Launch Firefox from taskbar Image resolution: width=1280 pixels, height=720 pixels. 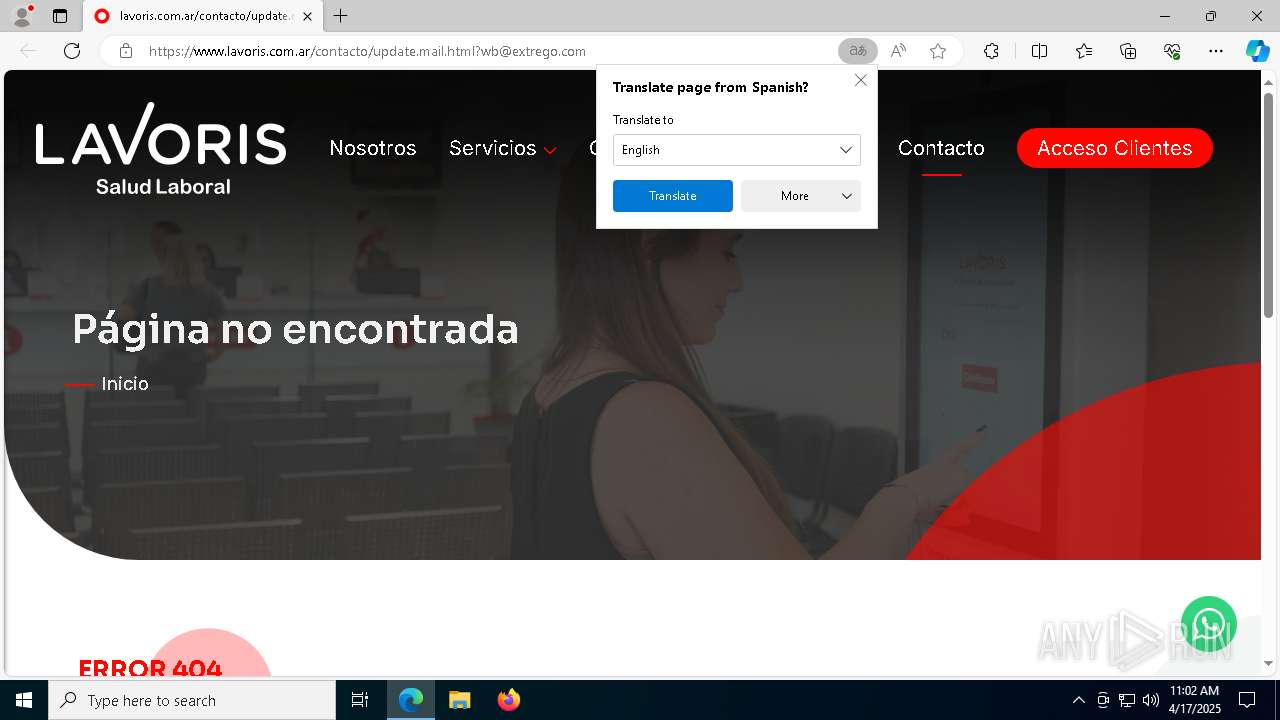point(508,700)
